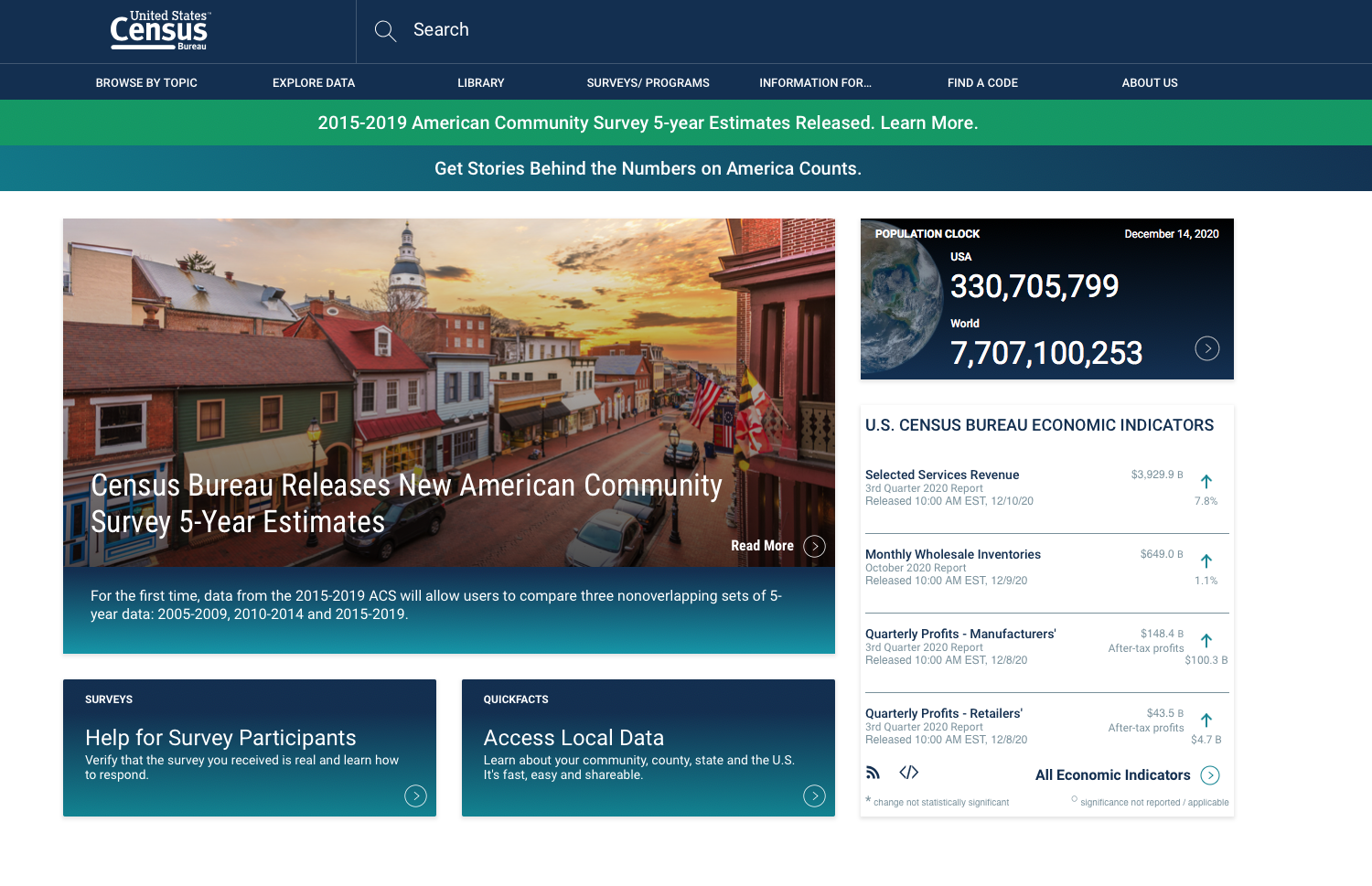Click the green ACS 5-year Estimates banner

686,123
